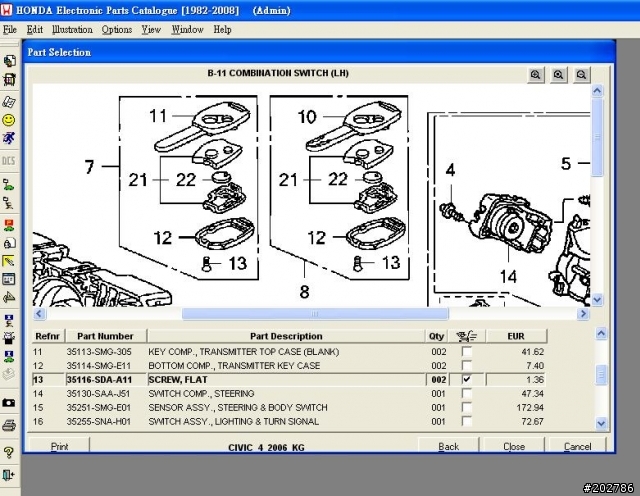This screenshot has width=640, height=496.
Task: Click the blue running man icon
Action: pos(9,138)
